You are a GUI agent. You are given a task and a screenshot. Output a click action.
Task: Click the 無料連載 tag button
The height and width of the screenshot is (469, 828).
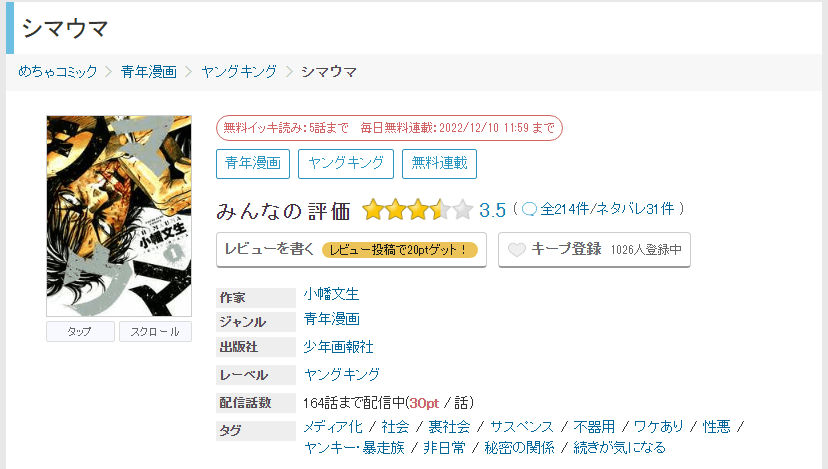tap(440, 164)
